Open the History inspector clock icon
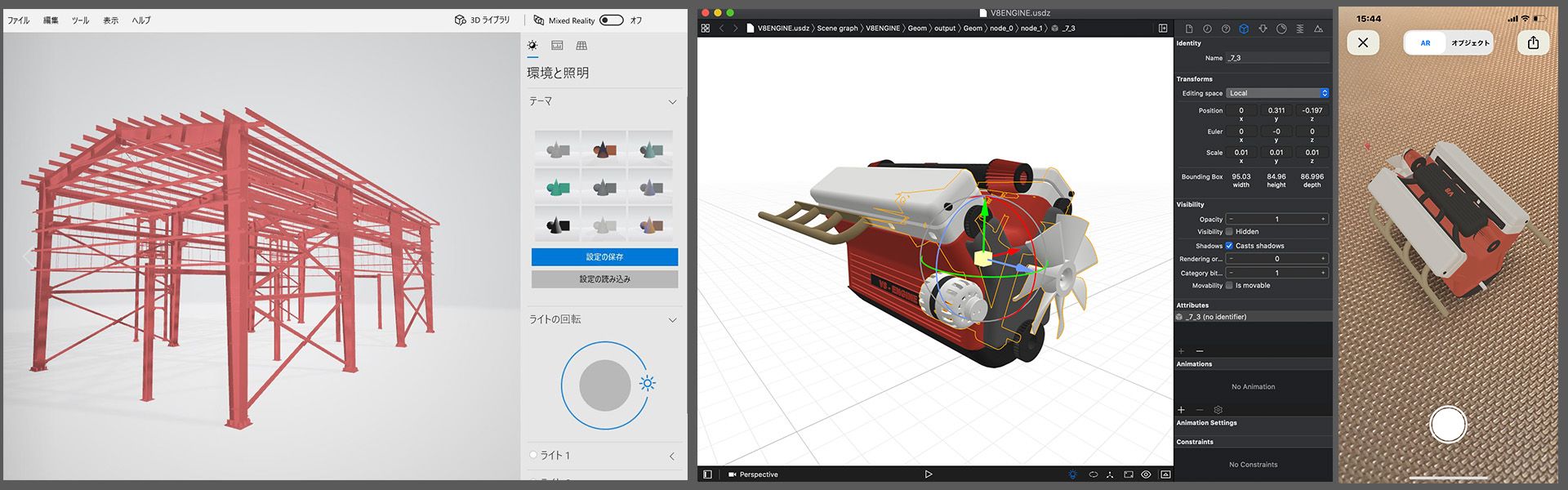 coord(1207,29)
